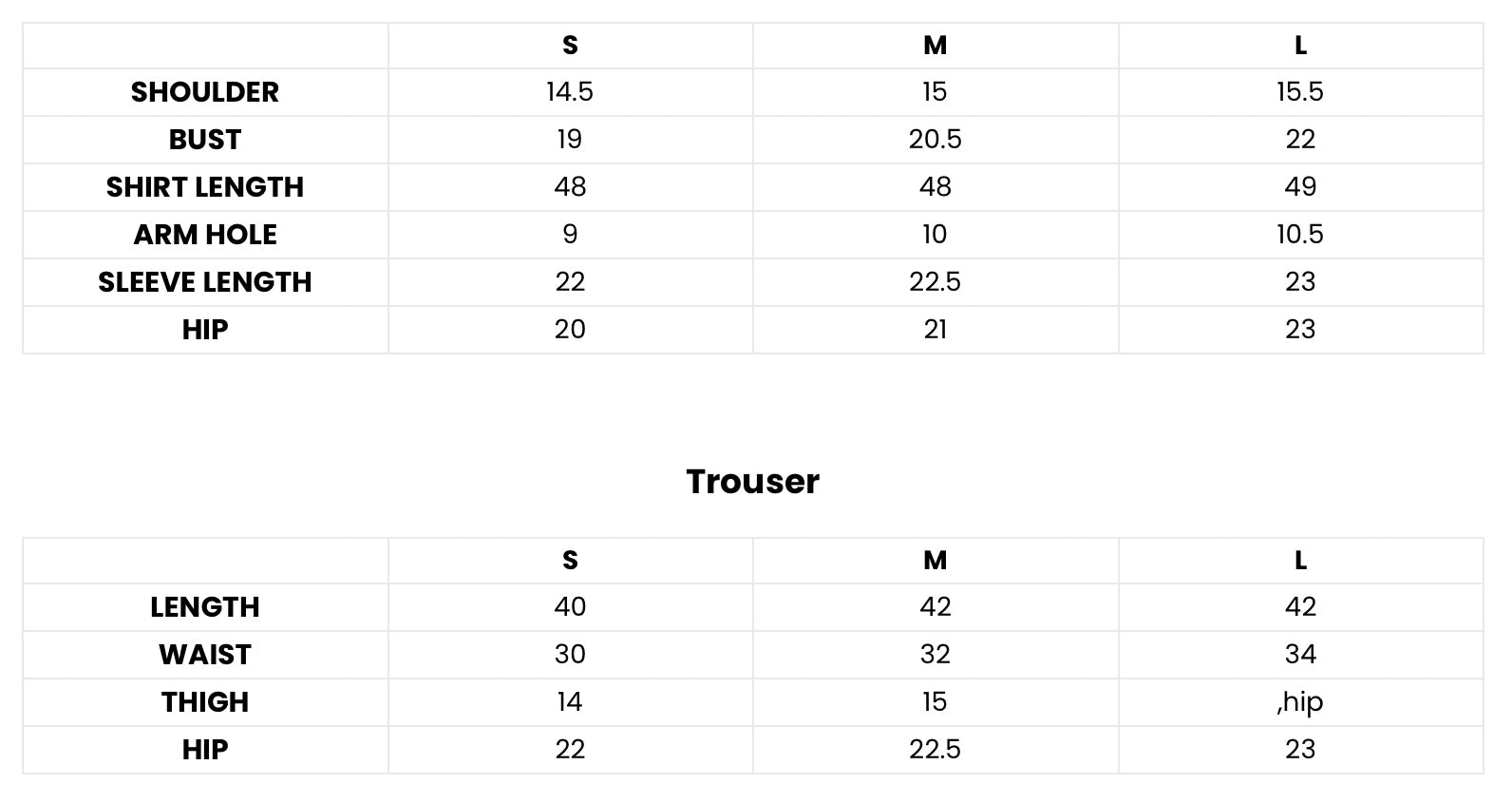Image resolution: width=1512 pixels, height=803 pixels.
Task: Click the ',hip' cell in THIGH row
Action: point(1300,702)
